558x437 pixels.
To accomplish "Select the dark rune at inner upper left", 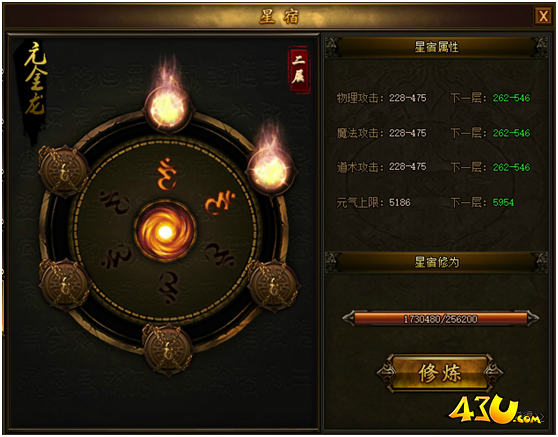I will (x=115, y=202).
